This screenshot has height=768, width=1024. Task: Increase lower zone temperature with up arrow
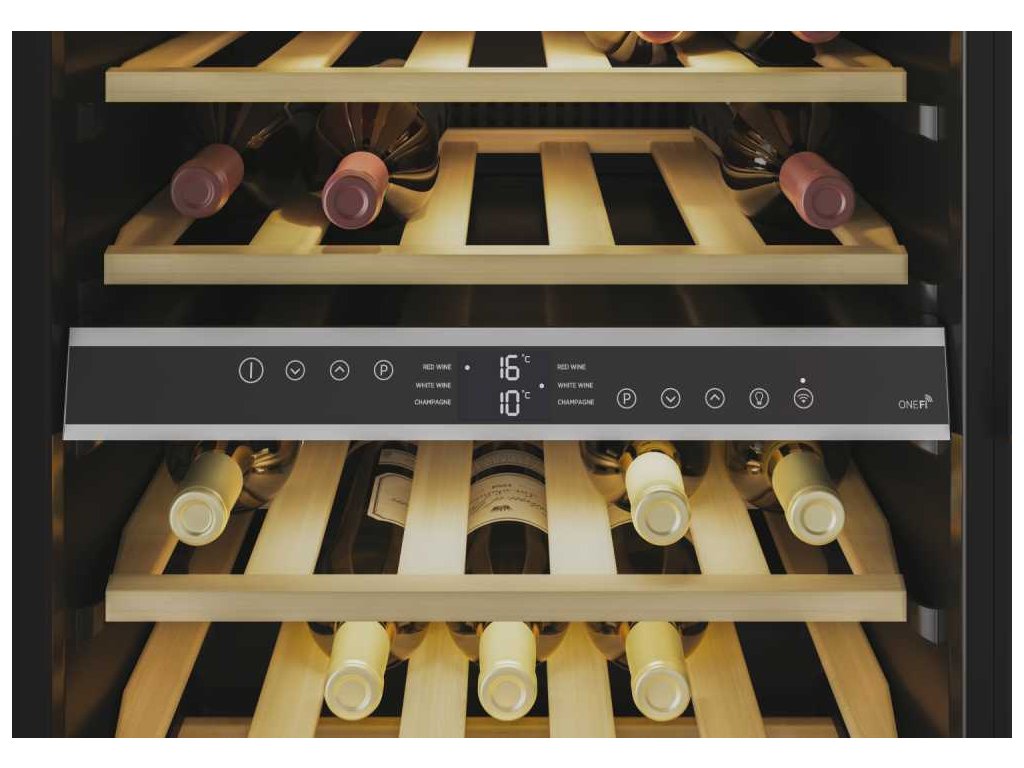715,398
